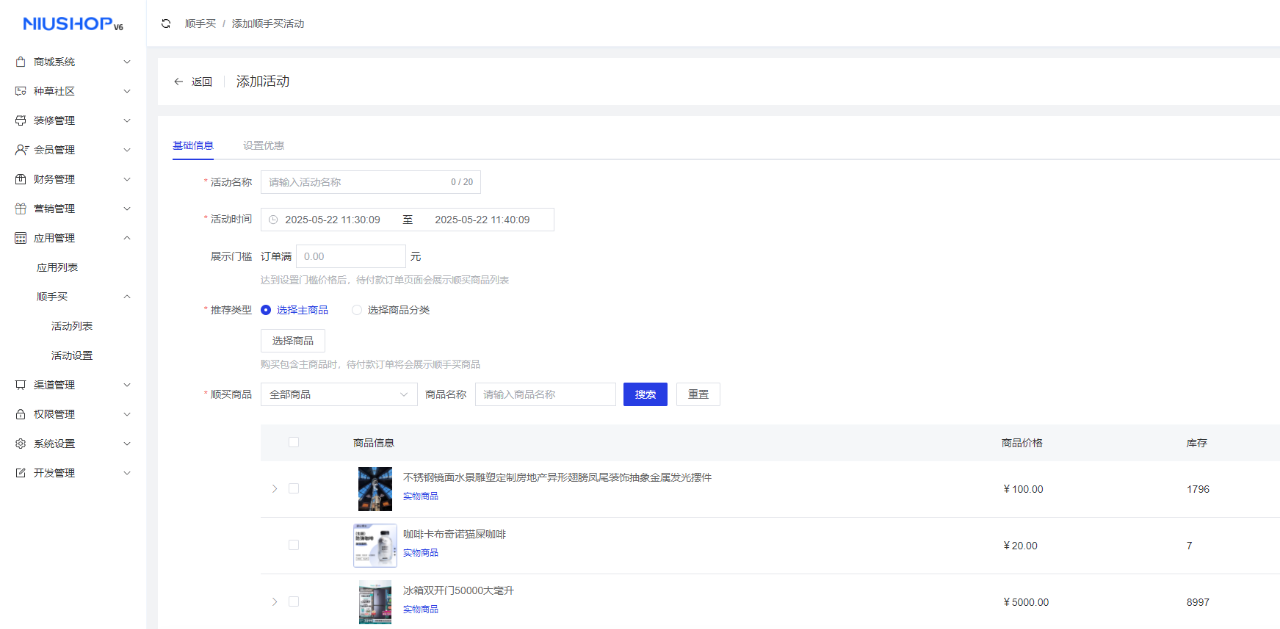Viewport: 1280px width, 629px height.
Task: Click the 装修管理 sidebar icon
Action: click(x=21, y=121)
